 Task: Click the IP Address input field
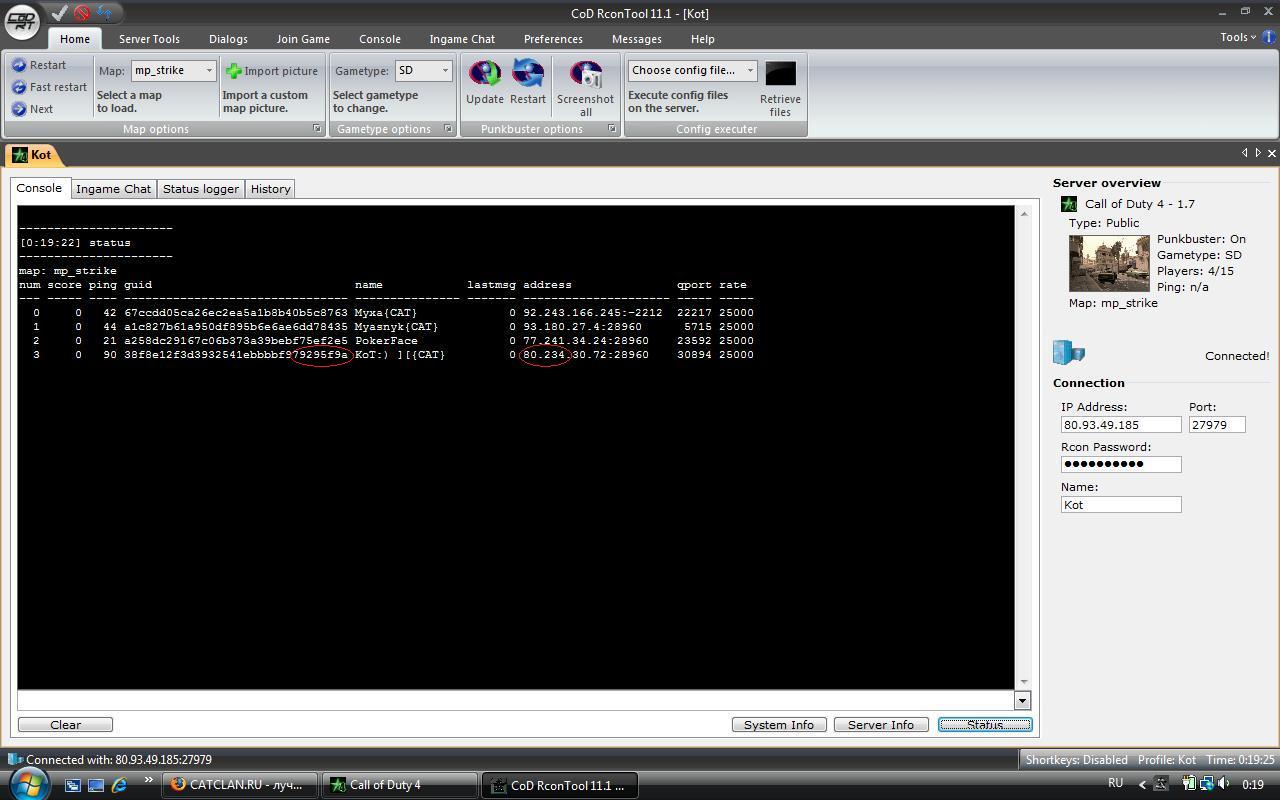(1121, 424)
